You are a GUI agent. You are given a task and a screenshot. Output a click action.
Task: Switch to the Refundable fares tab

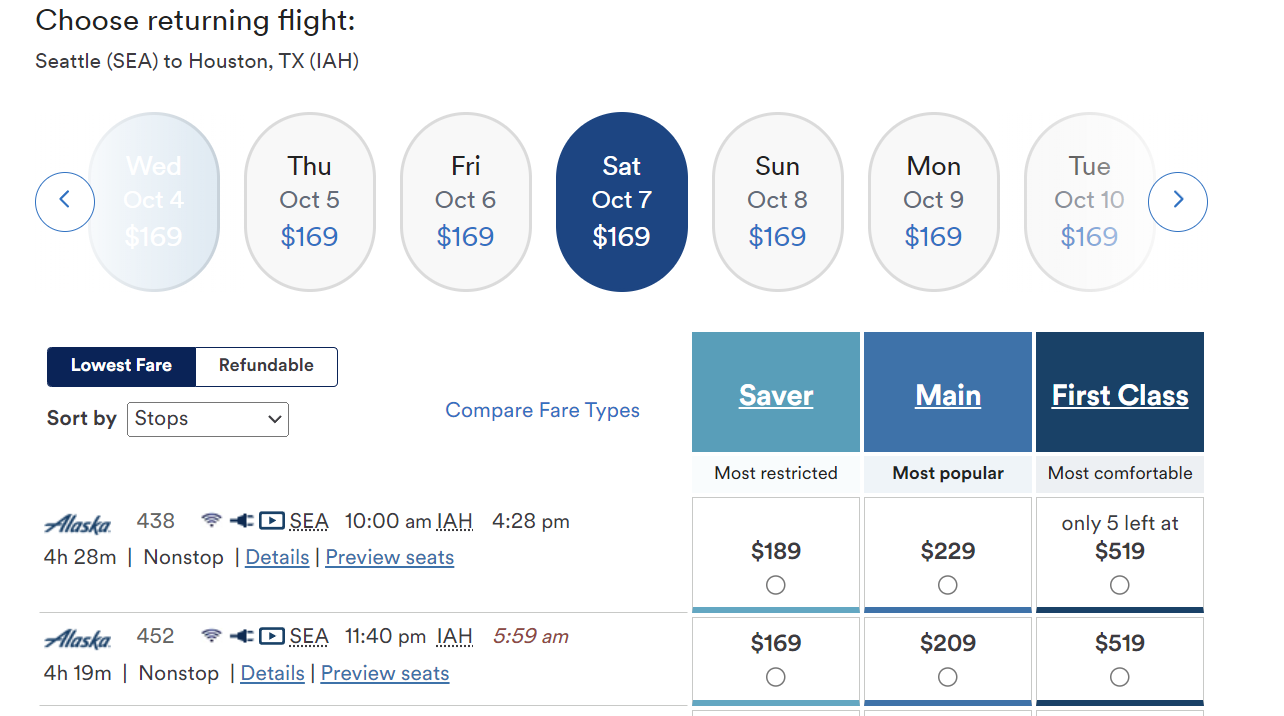(266, 366)
